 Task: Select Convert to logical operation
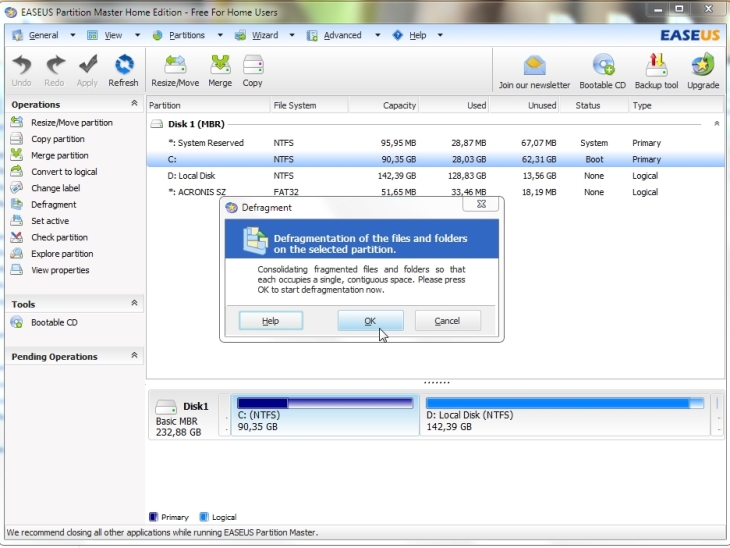[x=54, y=171]
